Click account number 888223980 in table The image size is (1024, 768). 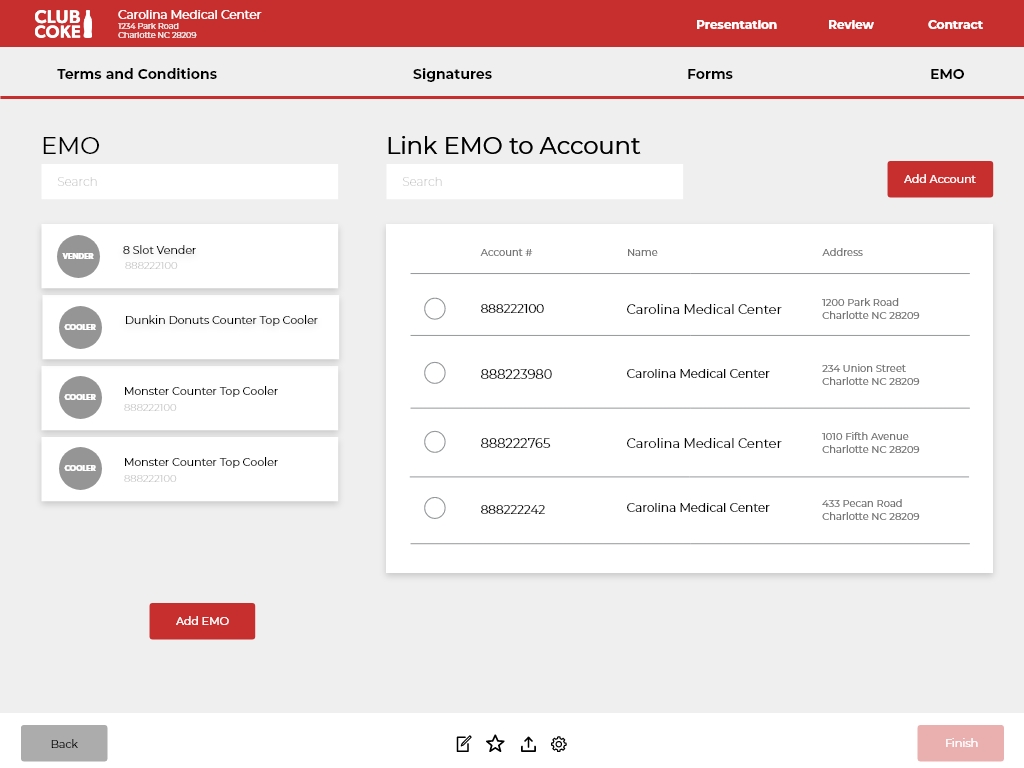pos(516,374)
